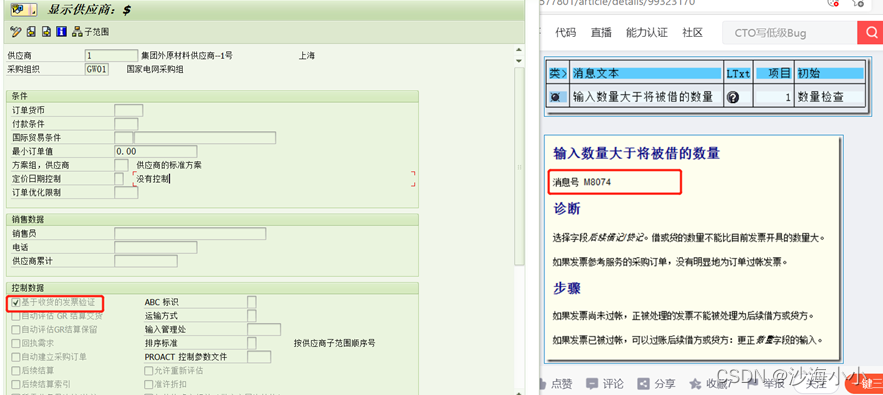This screenshot has width=883, height=395.
Task: Click the 运输方式 input field
Action: [x=252, y=316]
